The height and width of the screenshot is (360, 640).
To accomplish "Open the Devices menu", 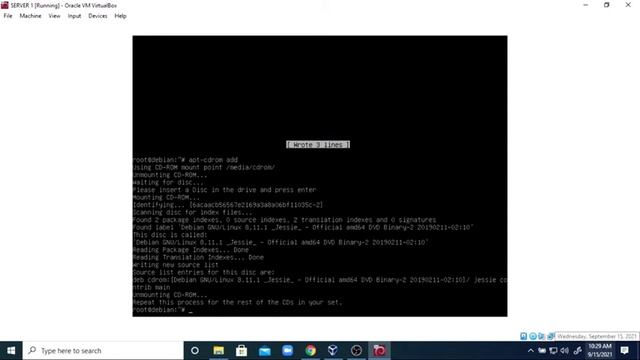I will [x=98, y=16].
